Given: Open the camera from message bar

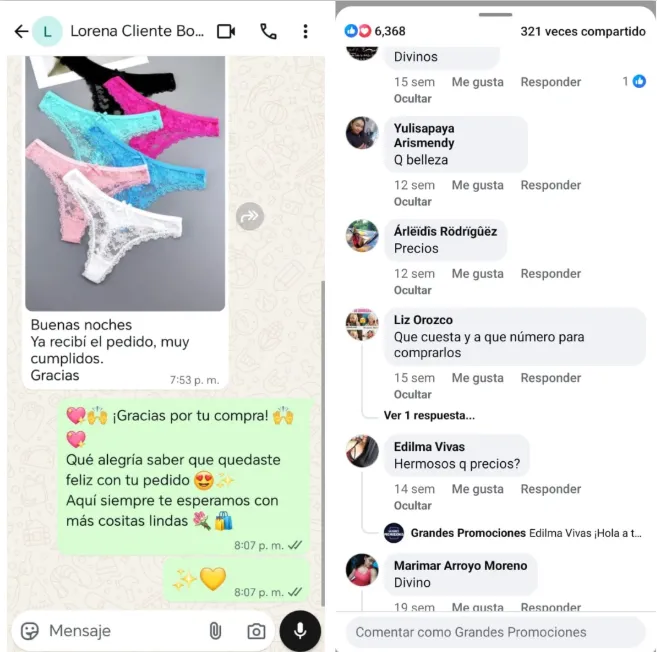Looking at the screenshot, I should 256,631.
